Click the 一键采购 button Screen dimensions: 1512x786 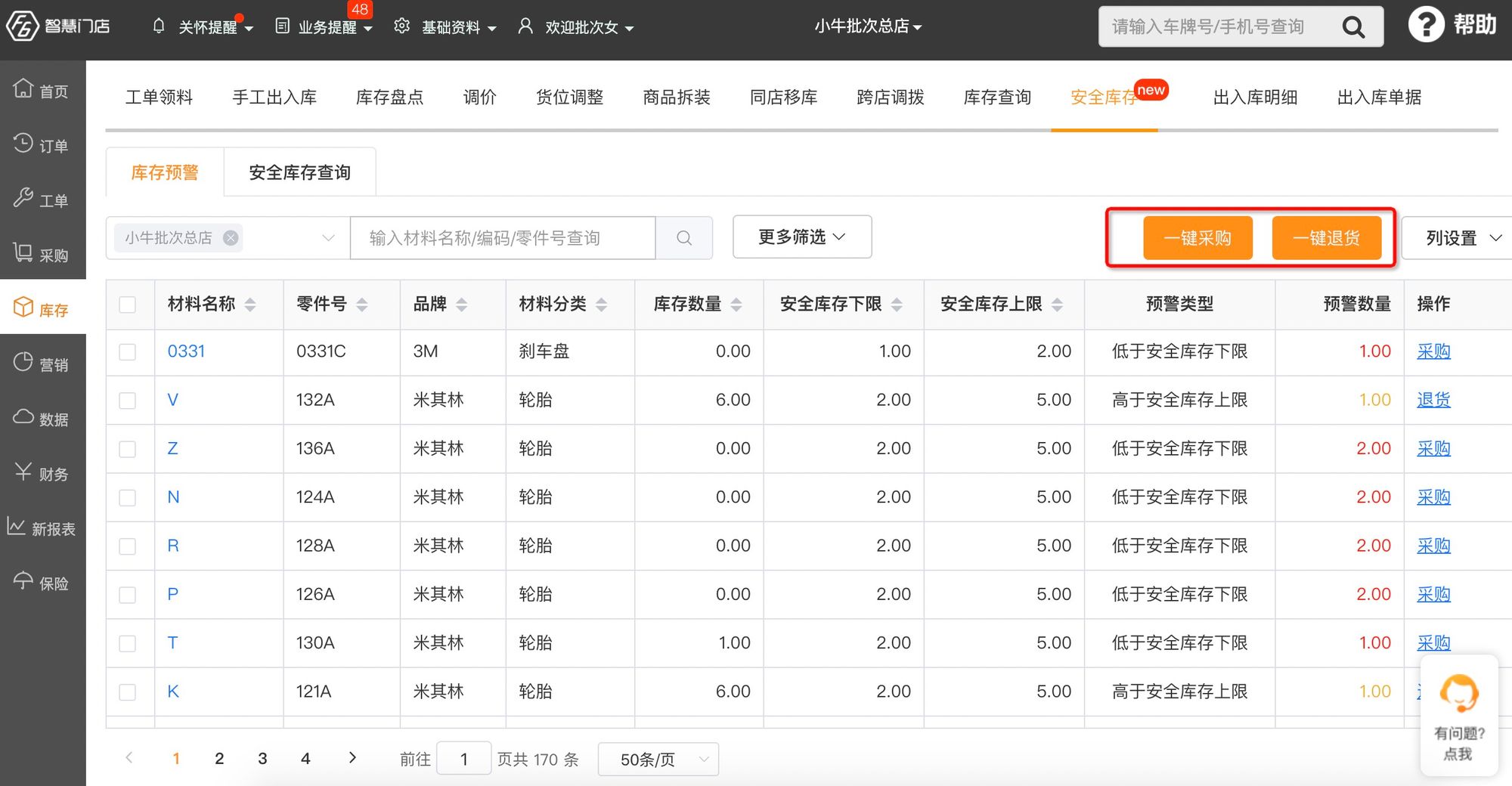pyautogui.click(x=1198, y=237)
